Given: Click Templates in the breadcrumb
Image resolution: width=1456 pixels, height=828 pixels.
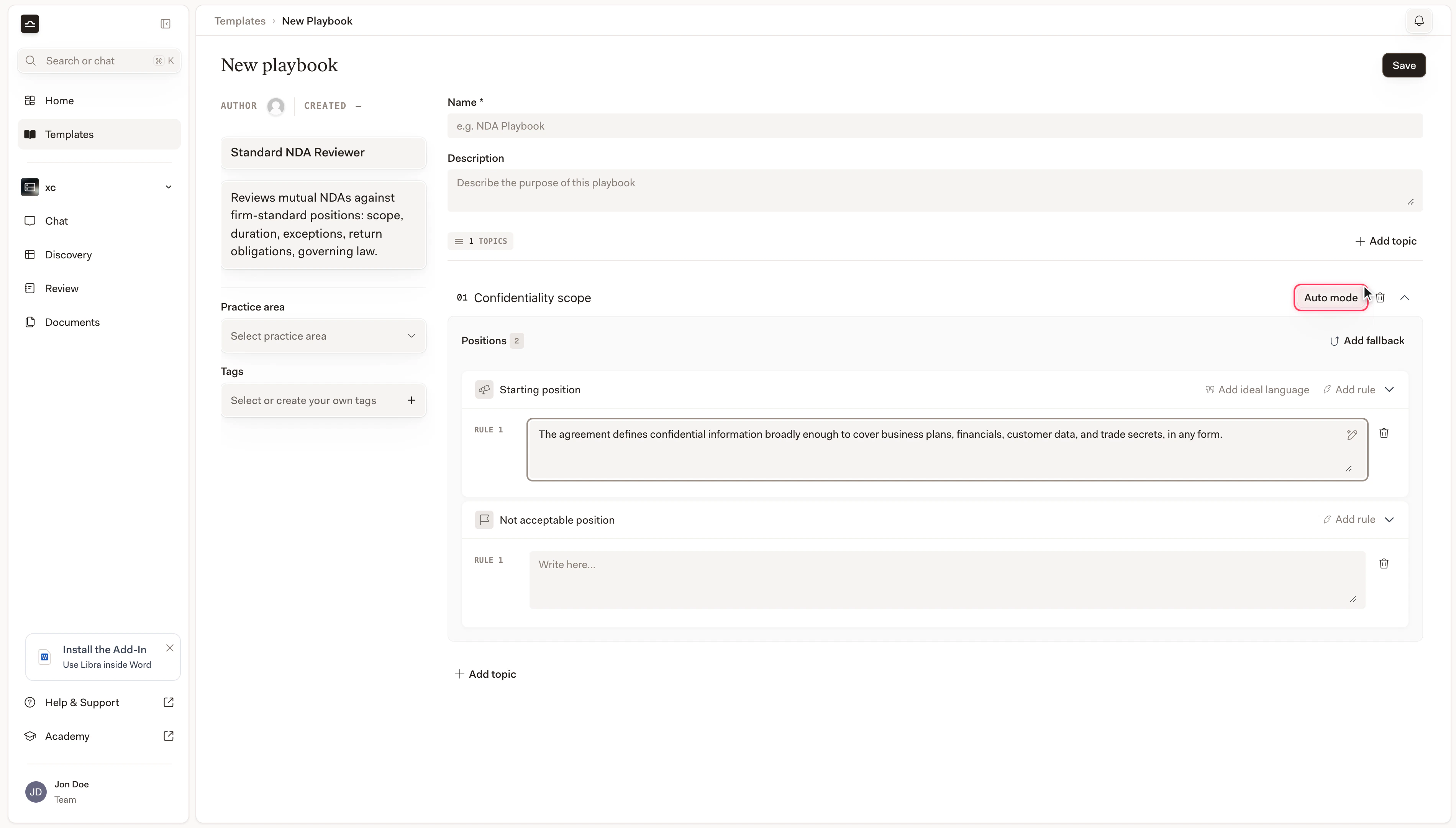Looking at the screenshot, I should pyautogui.click(x=240, y=21).
